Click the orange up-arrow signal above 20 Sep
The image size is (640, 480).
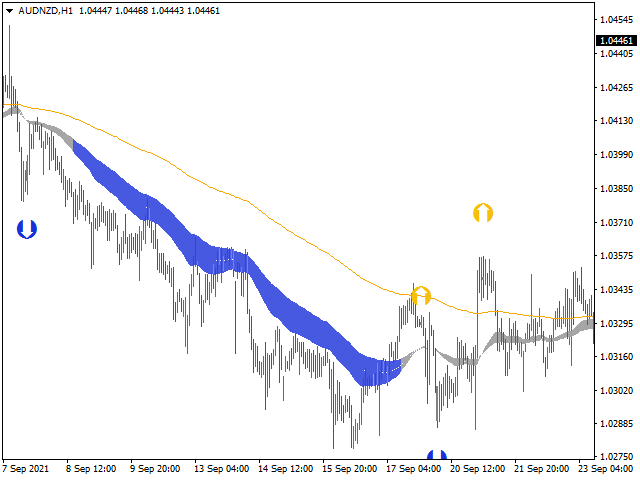click(x=483, y=213)
